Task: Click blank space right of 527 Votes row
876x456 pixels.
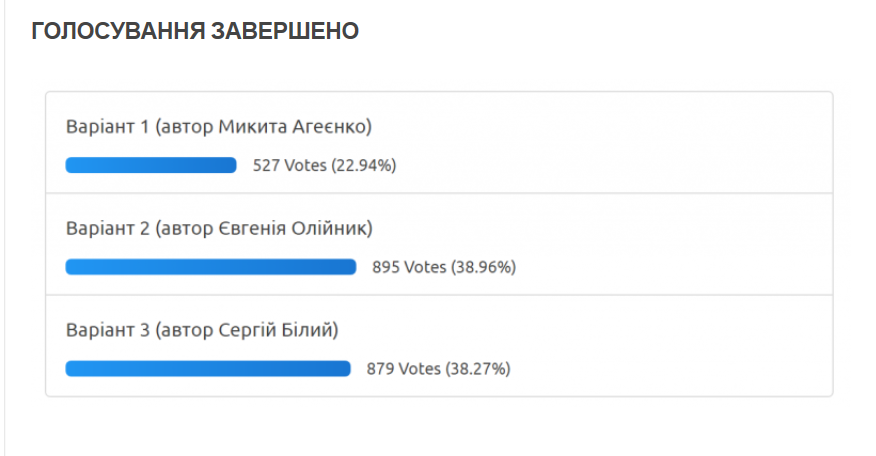Action: point(620,166)
